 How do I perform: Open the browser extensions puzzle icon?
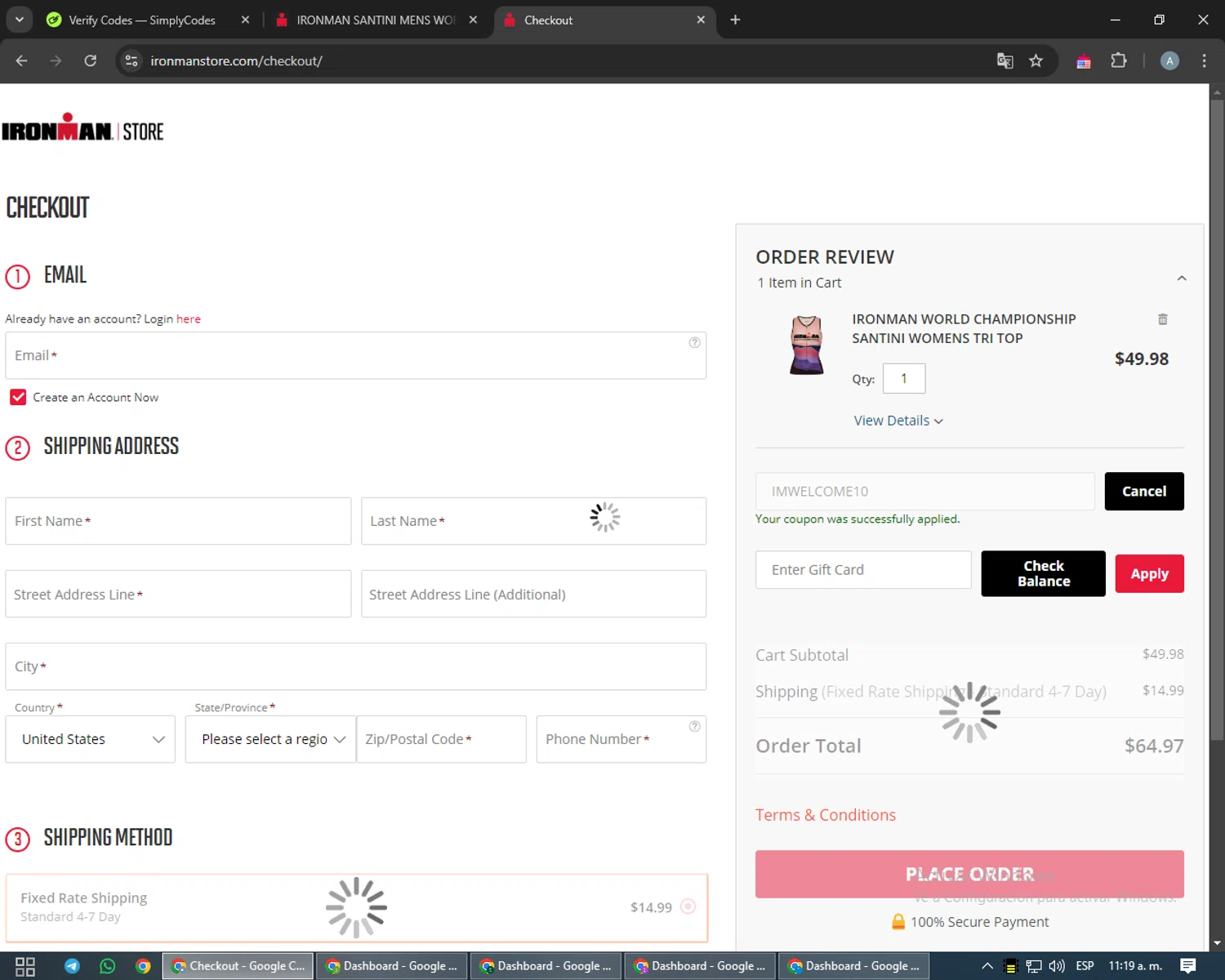pos(1118,60)
